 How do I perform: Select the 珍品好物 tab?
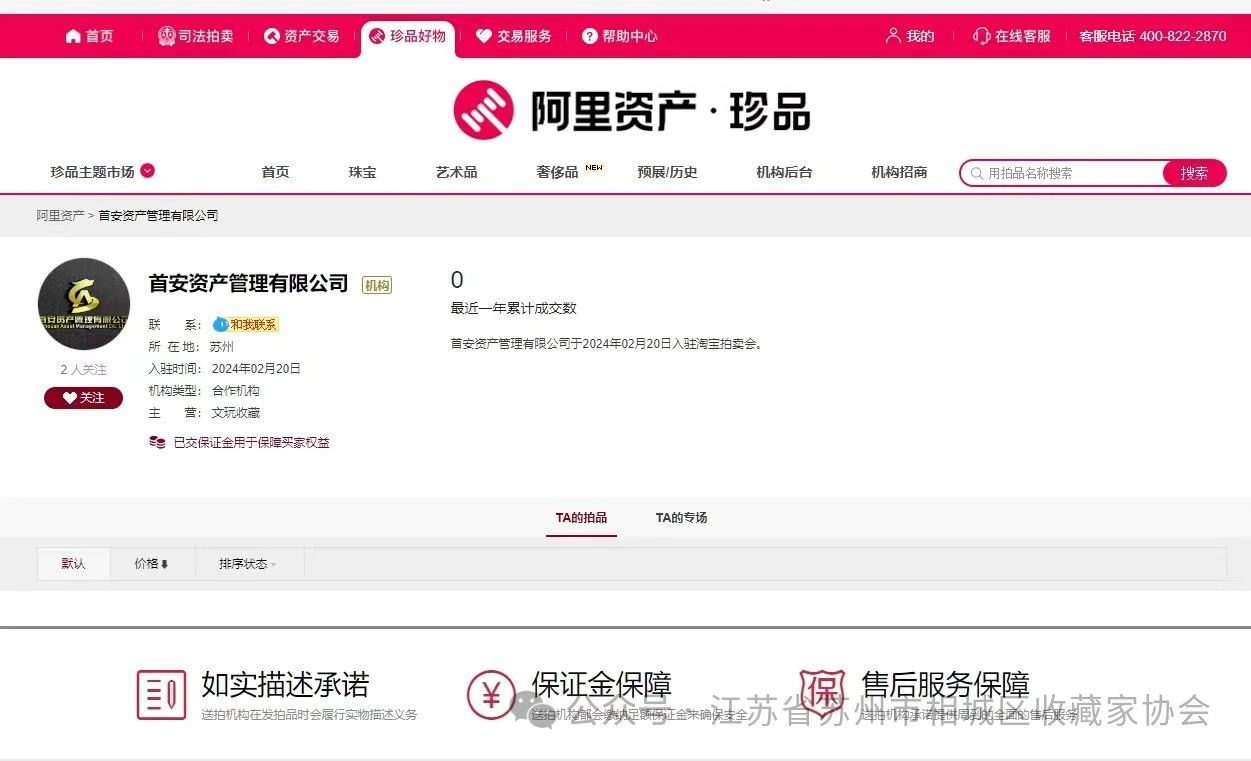(x=407, y=37)
